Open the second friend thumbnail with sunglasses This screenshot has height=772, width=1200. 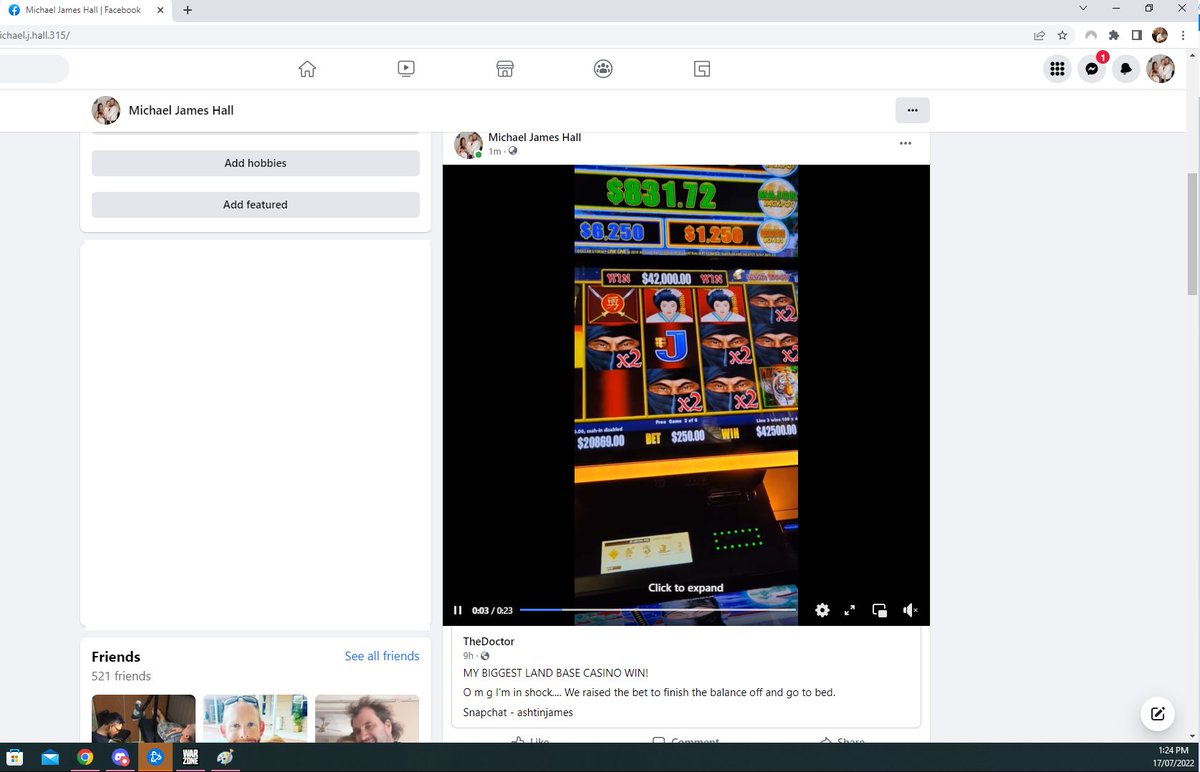(x=255, y=718)
